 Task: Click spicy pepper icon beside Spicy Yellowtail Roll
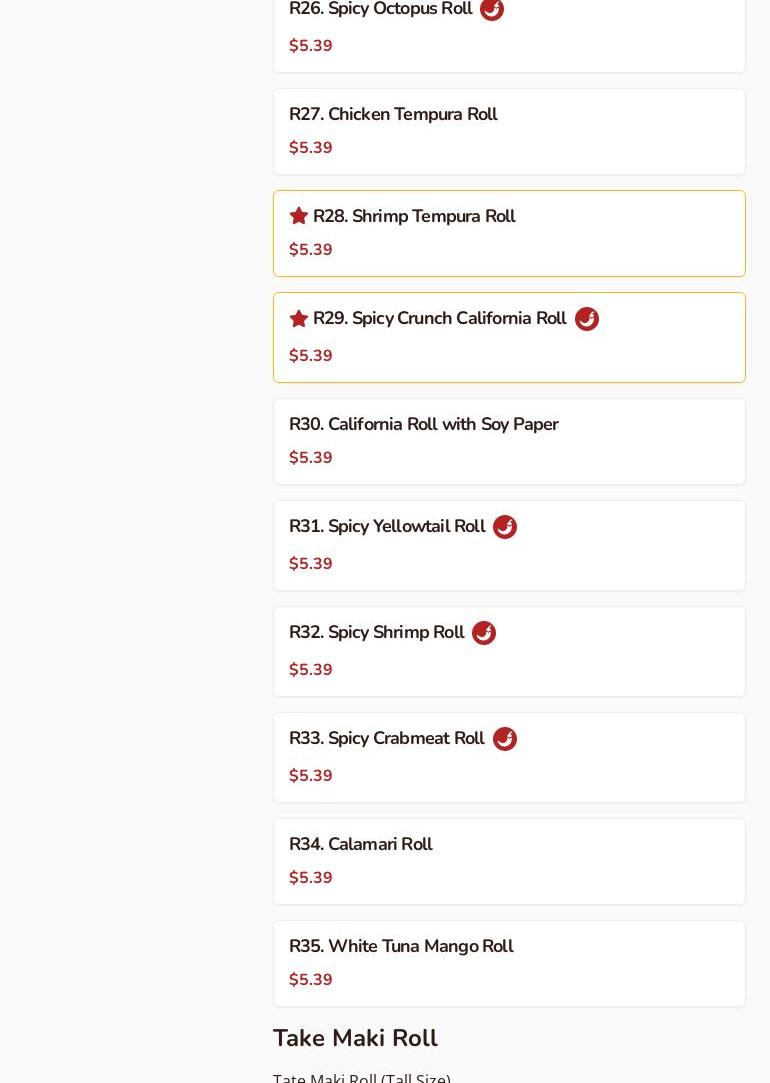coord(505,527)
